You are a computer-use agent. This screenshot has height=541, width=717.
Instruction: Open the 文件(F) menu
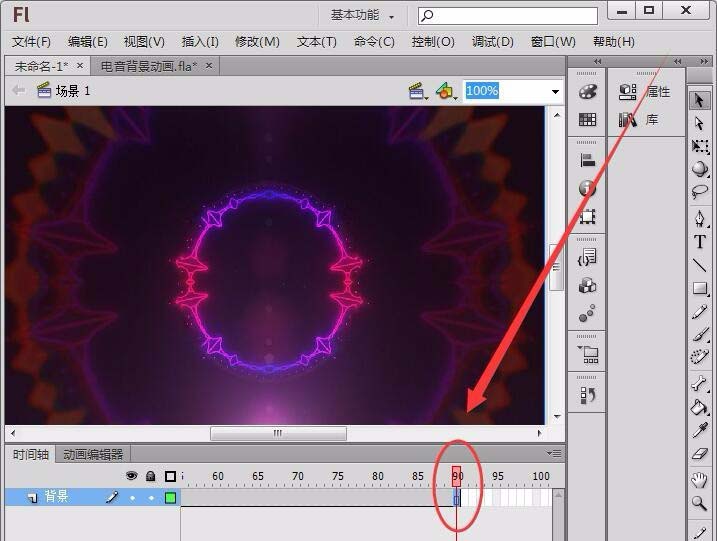click(x=31, y=42)
